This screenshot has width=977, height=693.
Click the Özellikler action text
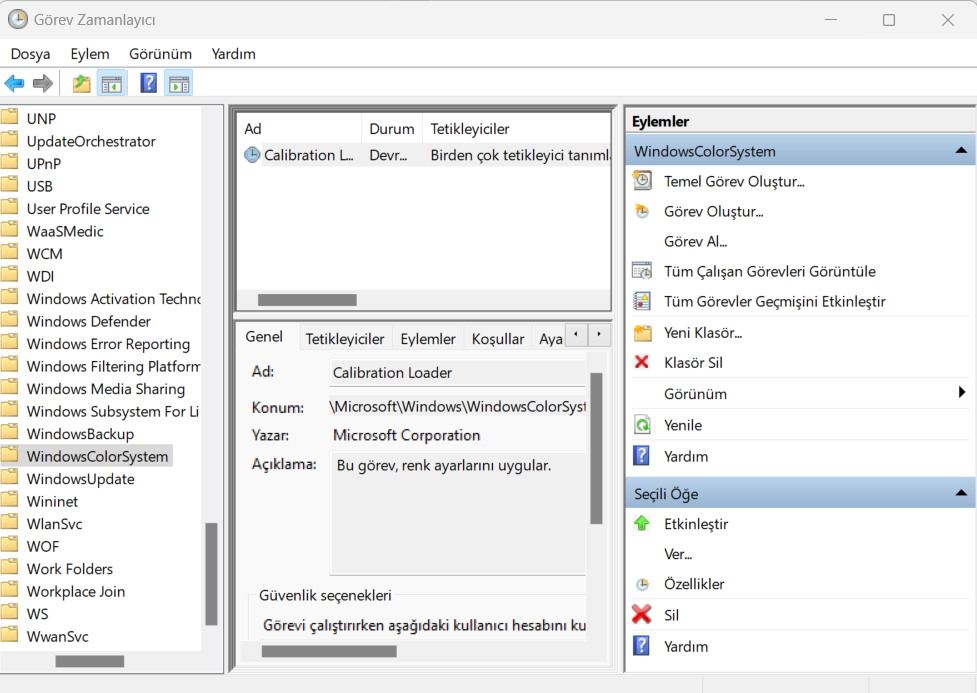click(694, 584)
